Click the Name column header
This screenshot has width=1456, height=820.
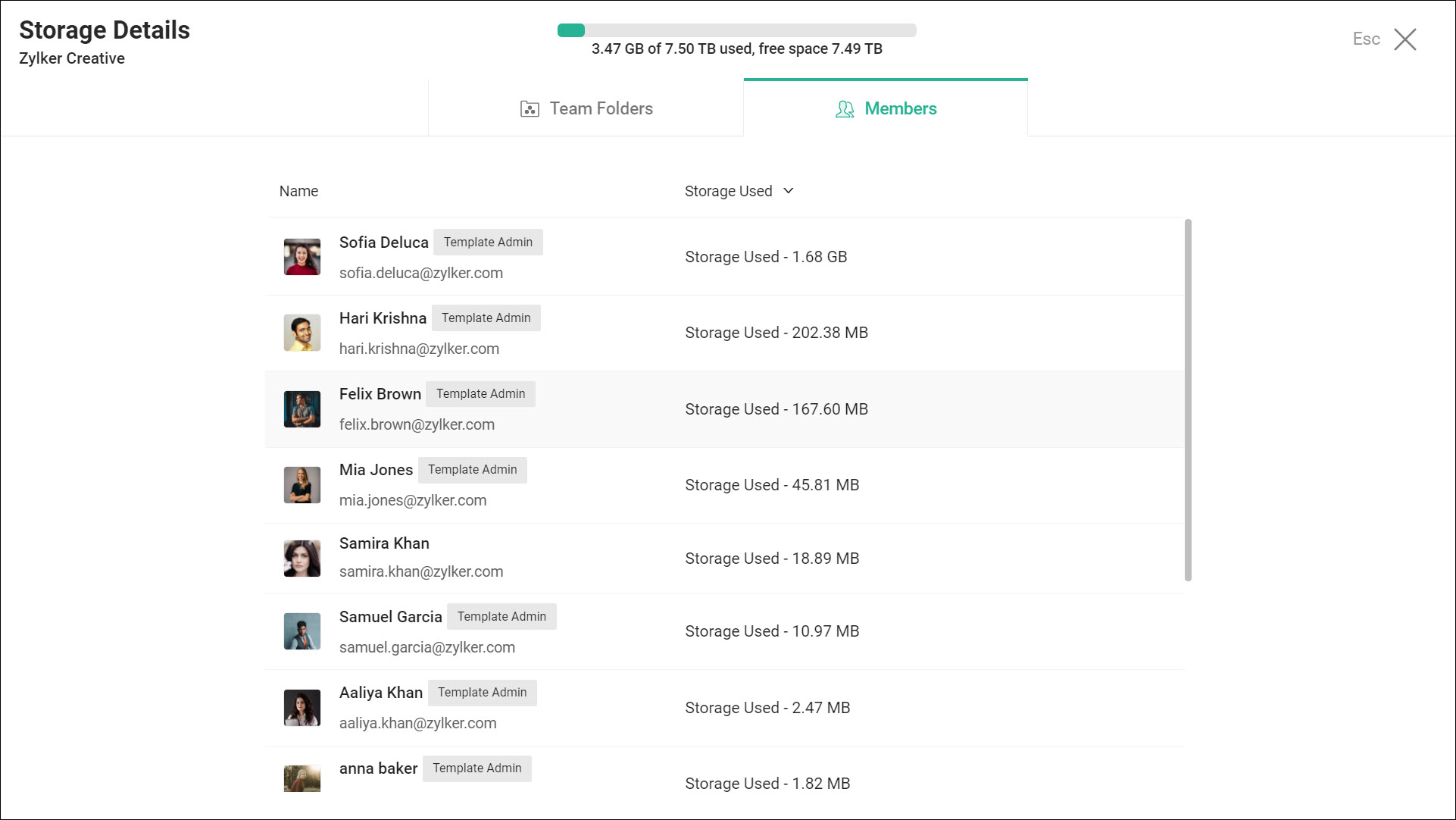pos(298,191)
